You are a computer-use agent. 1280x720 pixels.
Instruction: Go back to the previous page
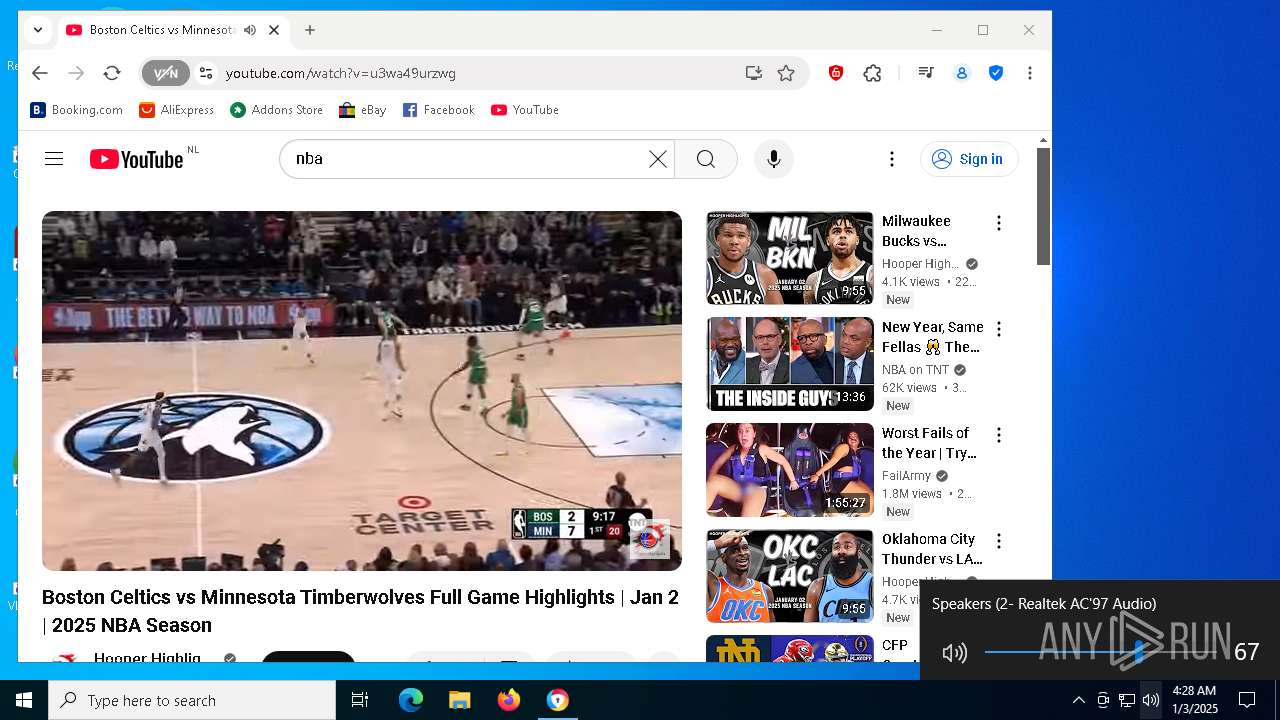[40, 73]
